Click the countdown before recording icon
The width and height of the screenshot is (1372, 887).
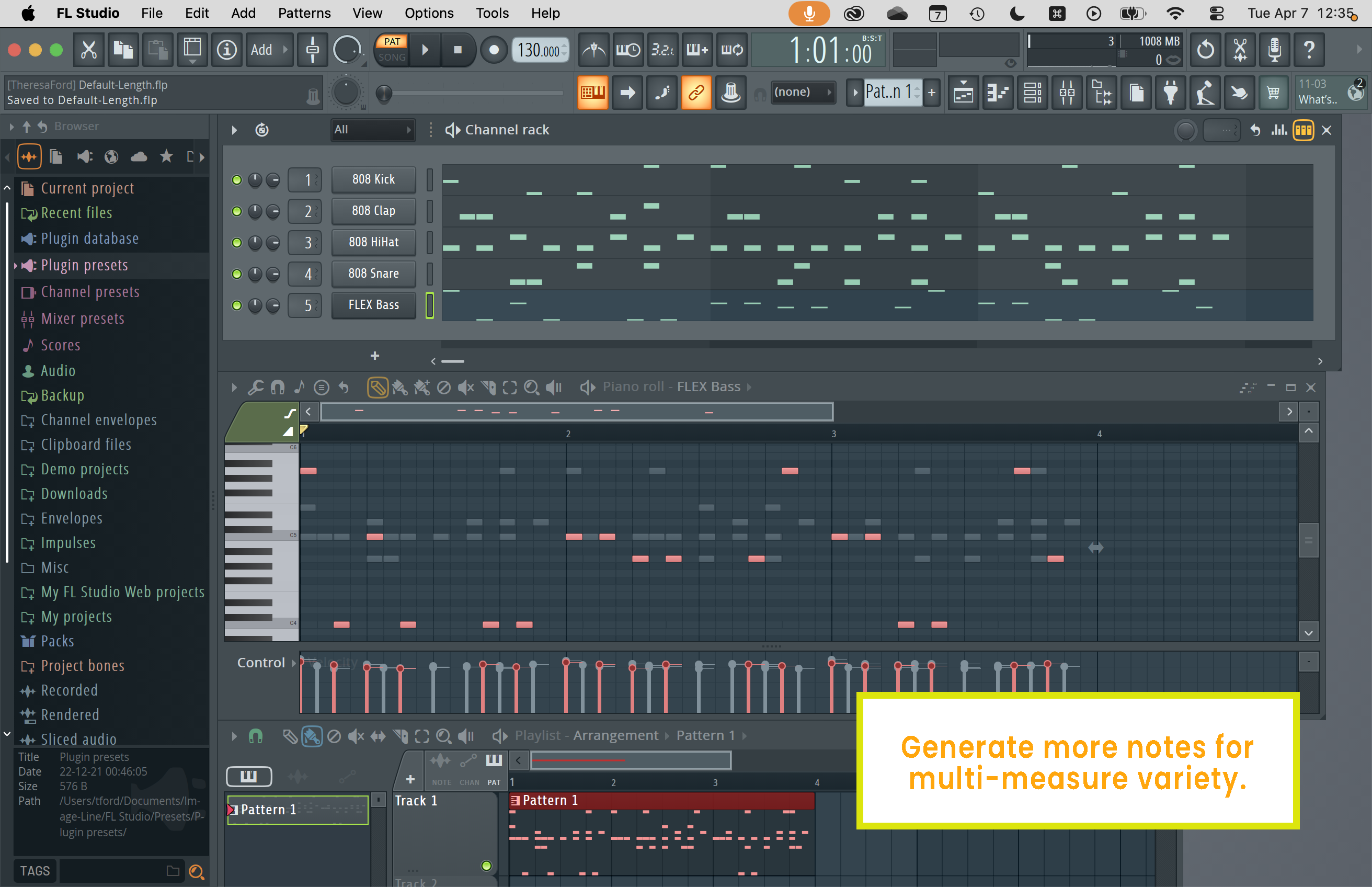point(662,50)
